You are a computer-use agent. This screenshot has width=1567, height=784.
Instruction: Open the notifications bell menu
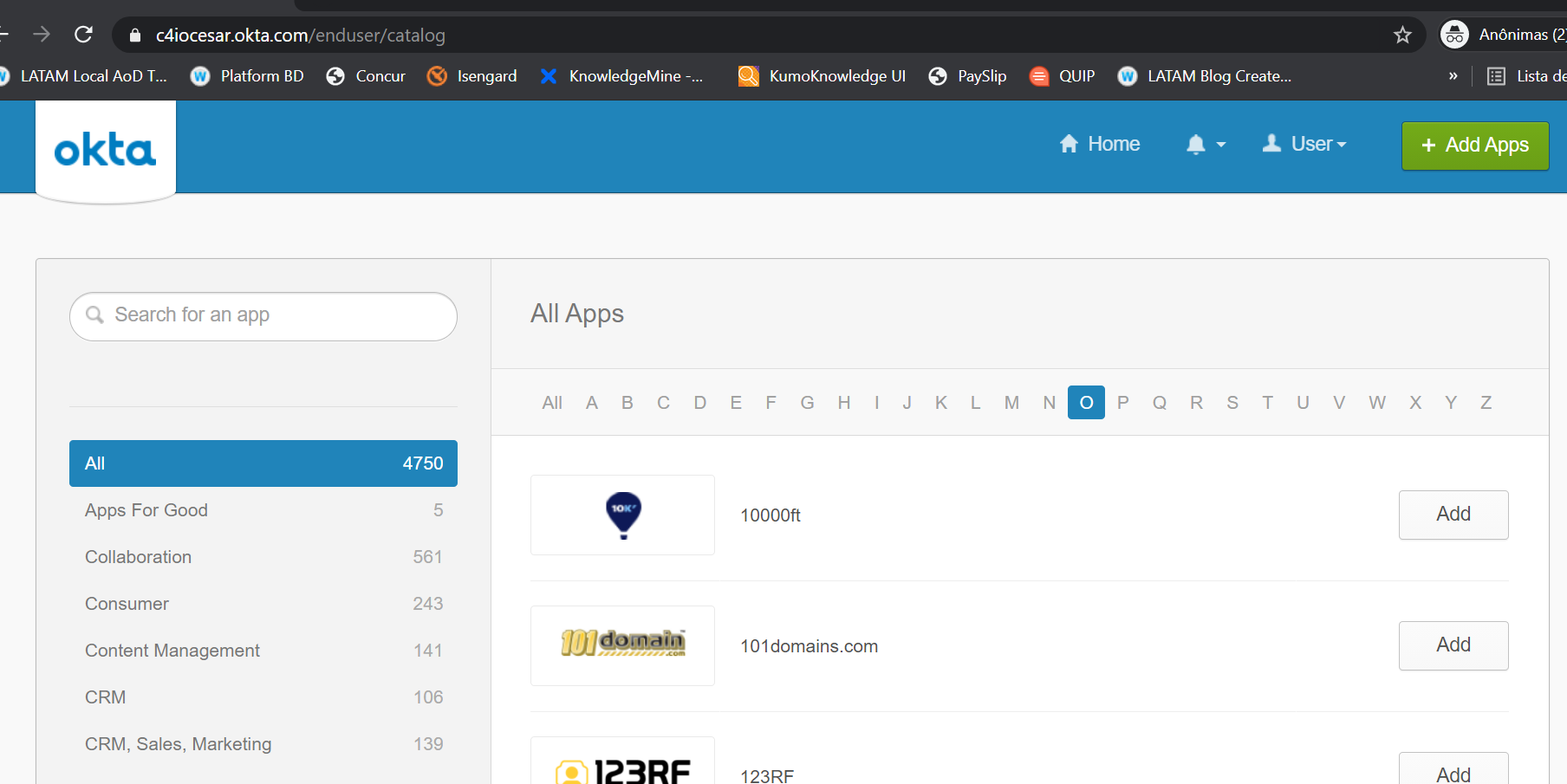(x=1206, y=145)
